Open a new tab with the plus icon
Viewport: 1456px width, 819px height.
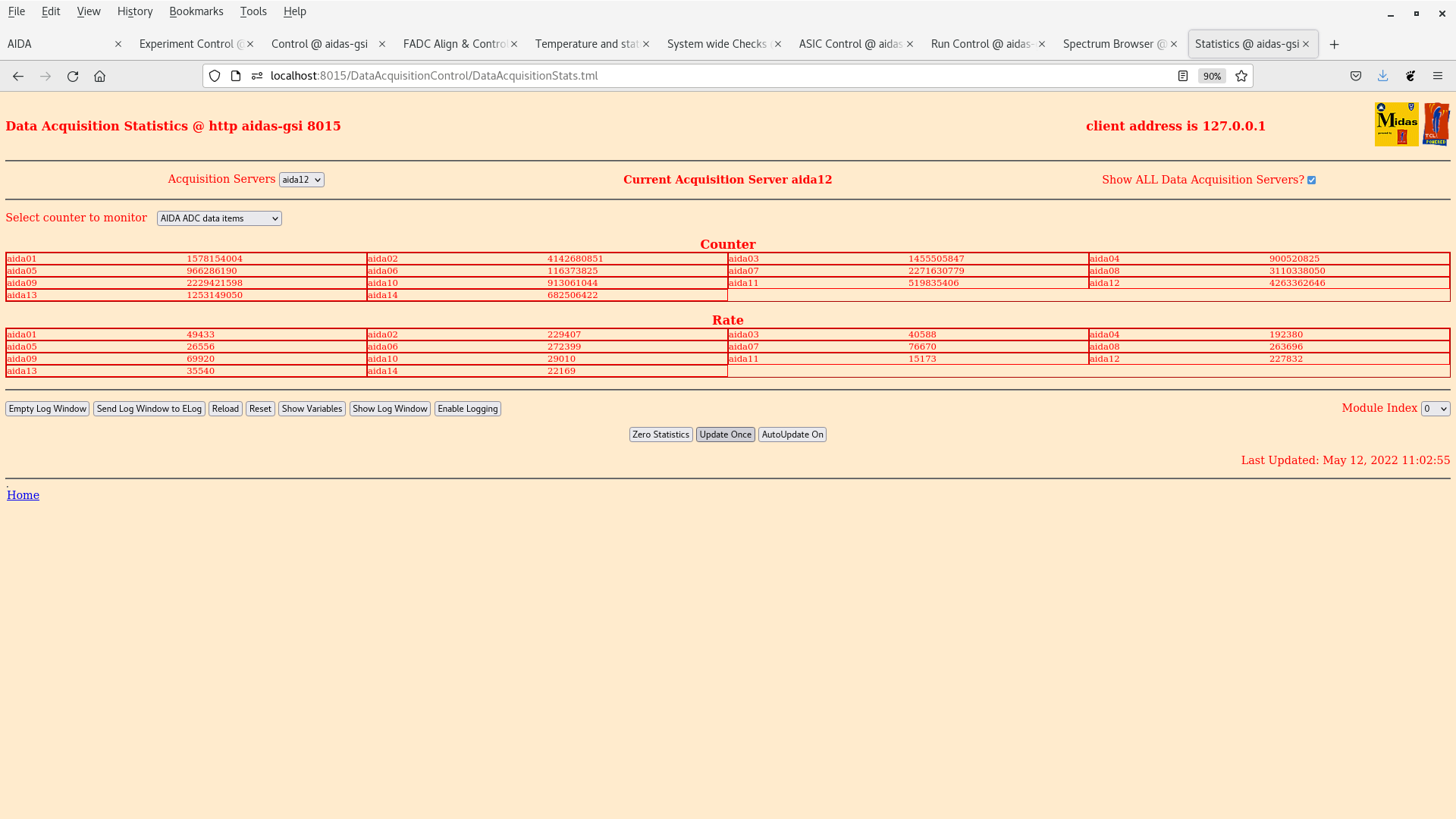1334,44
